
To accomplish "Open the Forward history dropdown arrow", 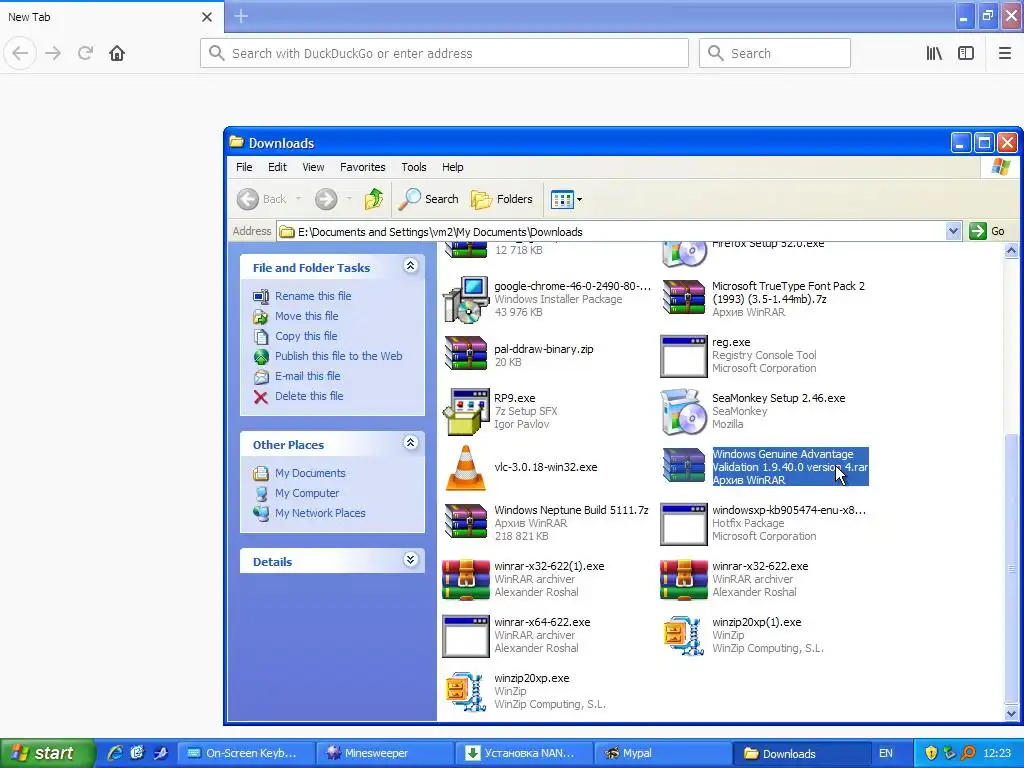I will pyautogui.click(x=349, y=199).
